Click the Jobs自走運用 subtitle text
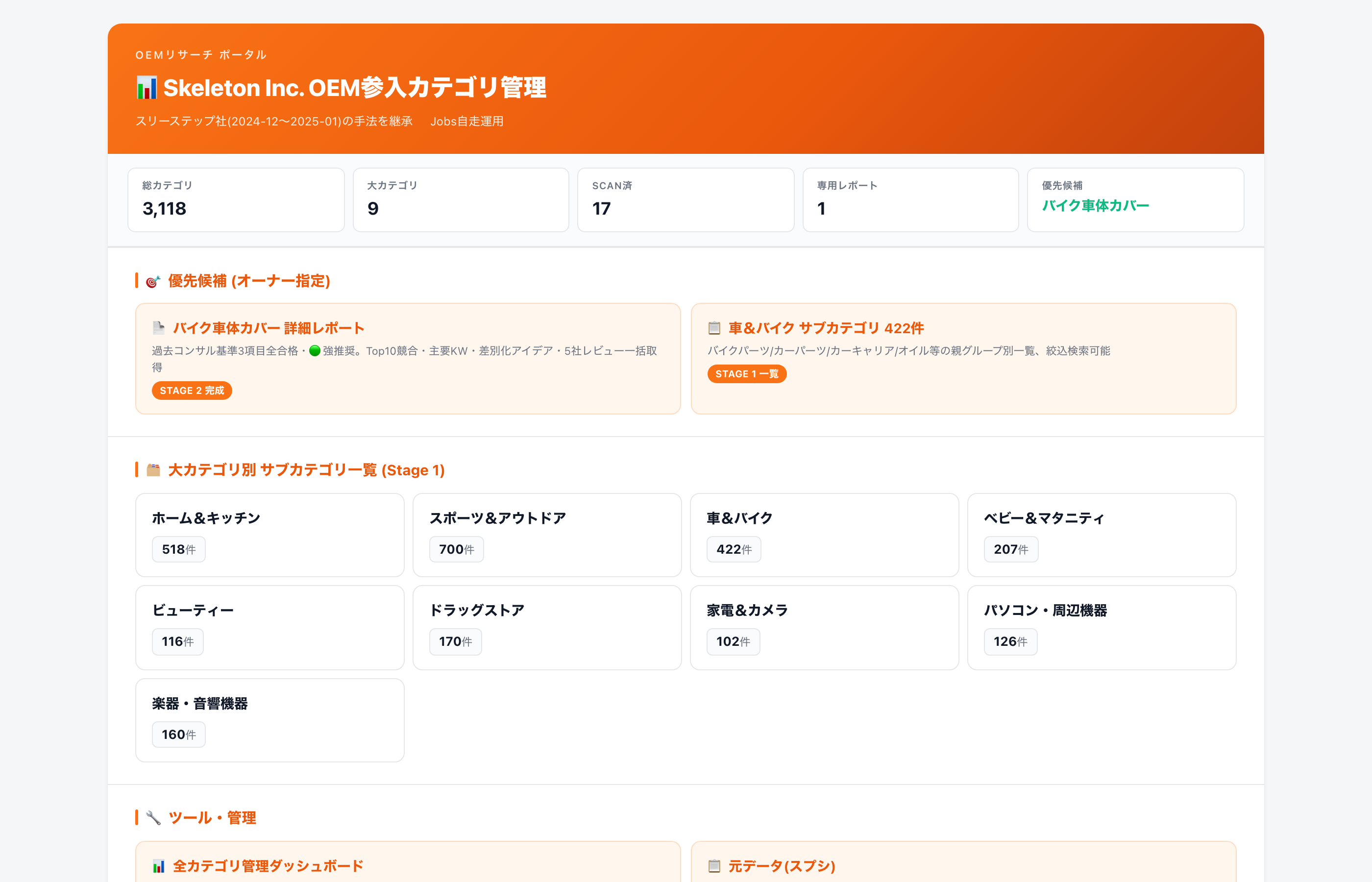This screenshot has height=882, width=1372. [466, 122]
